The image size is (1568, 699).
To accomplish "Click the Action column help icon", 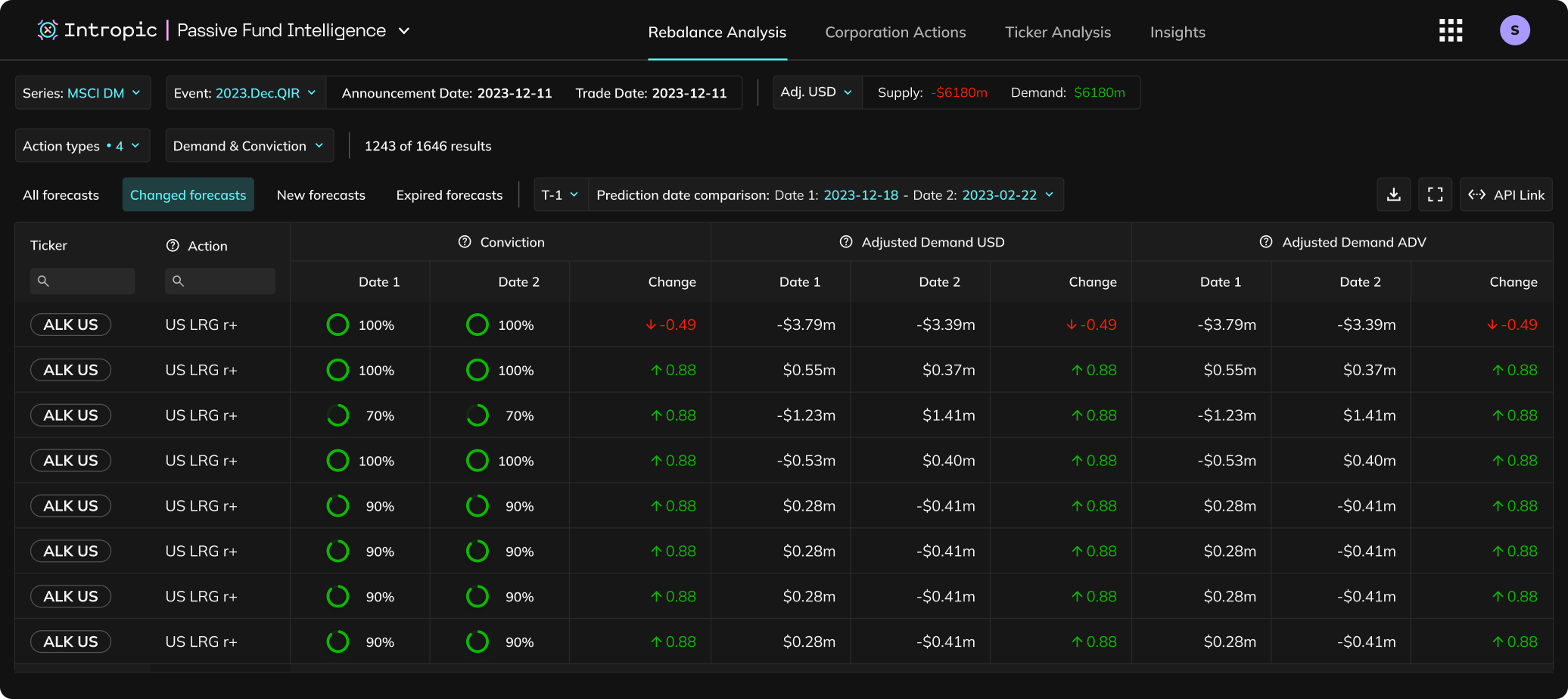I will click(173, 246).
